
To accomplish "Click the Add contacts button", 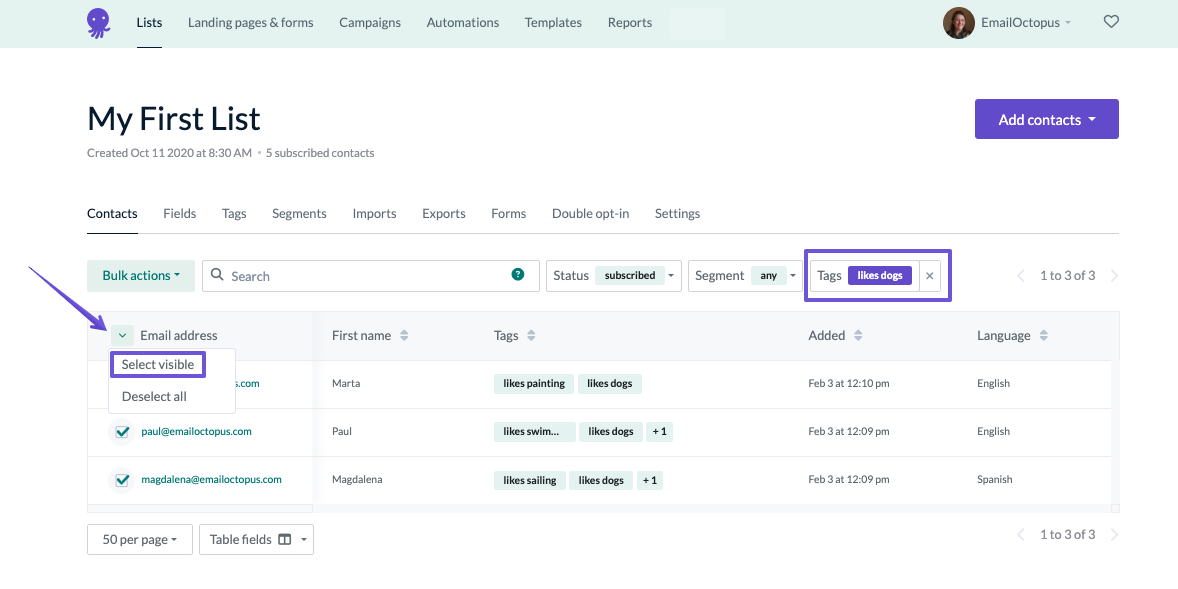I will [1046, 118].
